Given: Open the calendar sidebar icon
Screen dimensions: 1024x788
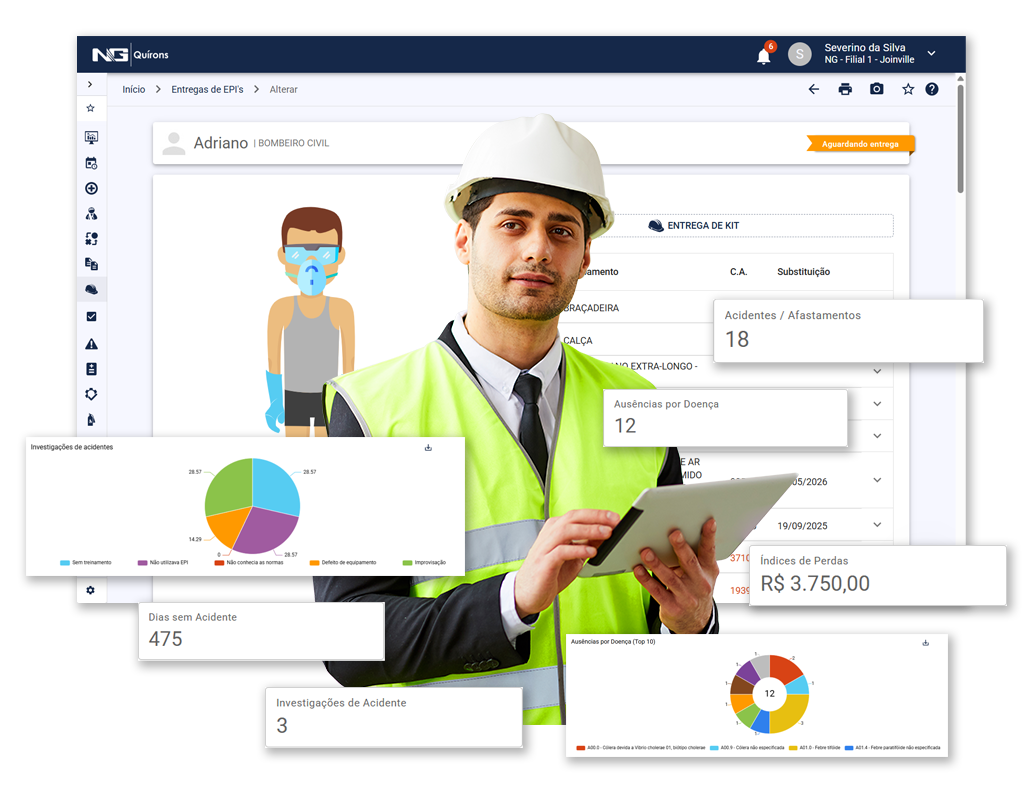Looking at the screenshot, I should coord(91,163).
